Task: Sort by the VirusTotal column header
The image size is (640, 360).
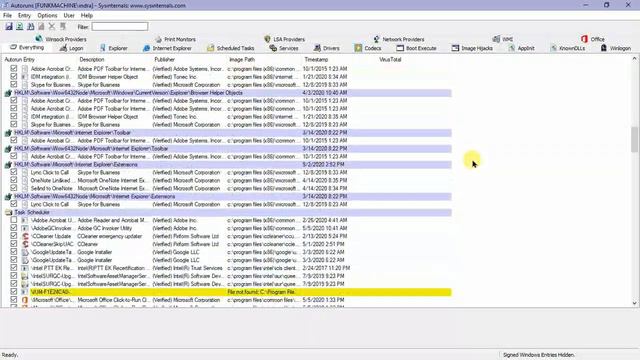Action: click(390, 60)
